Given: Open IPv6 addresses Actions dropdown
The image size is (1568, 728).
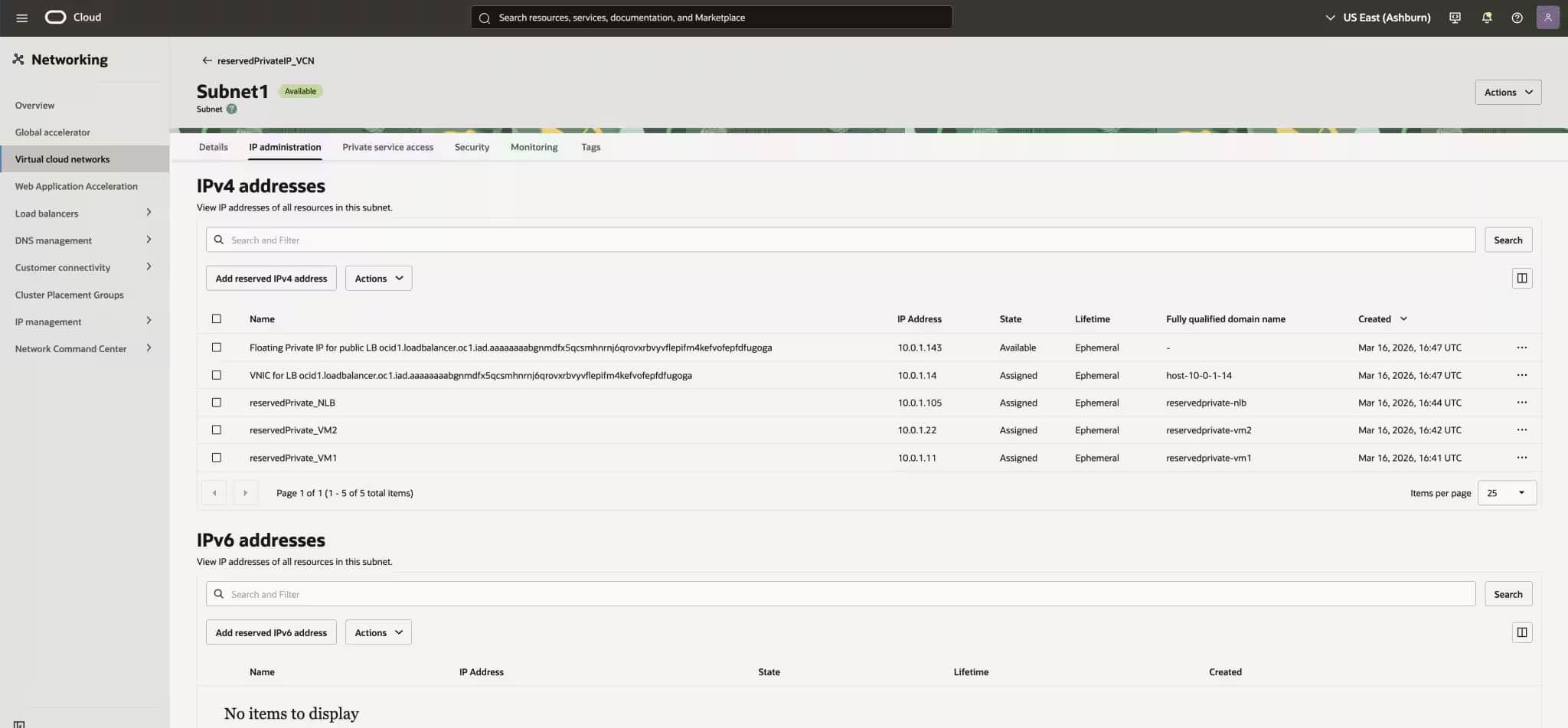Looking at the screenshot, I should pyautogui.click(x=378, y=632).
